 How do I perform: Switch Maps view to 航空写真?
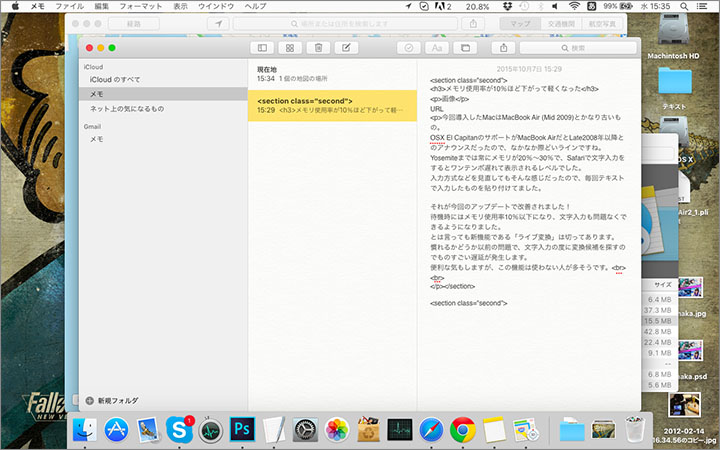click(x=602, y=23)
